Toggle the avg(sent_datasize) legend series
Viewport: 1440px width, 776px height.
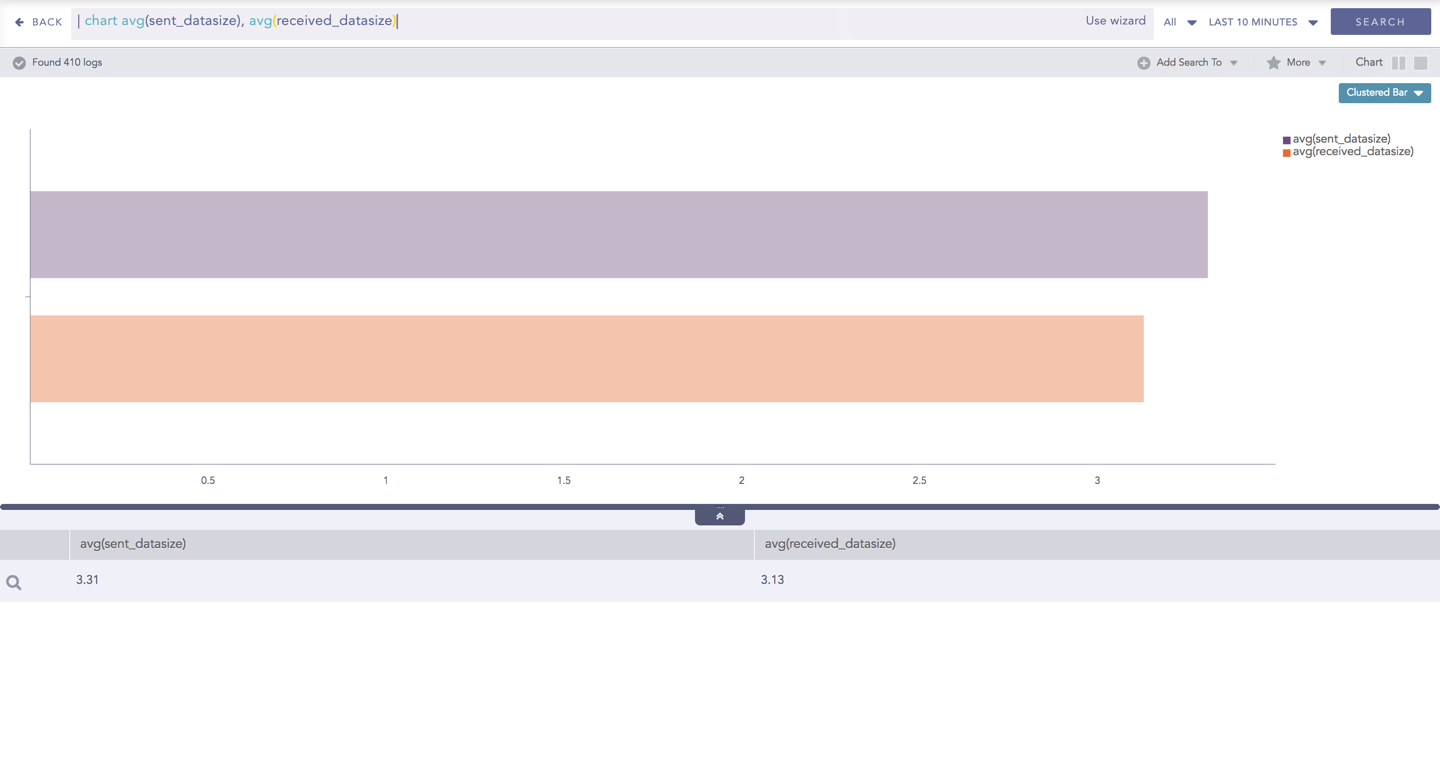[x=1340, y=139]
